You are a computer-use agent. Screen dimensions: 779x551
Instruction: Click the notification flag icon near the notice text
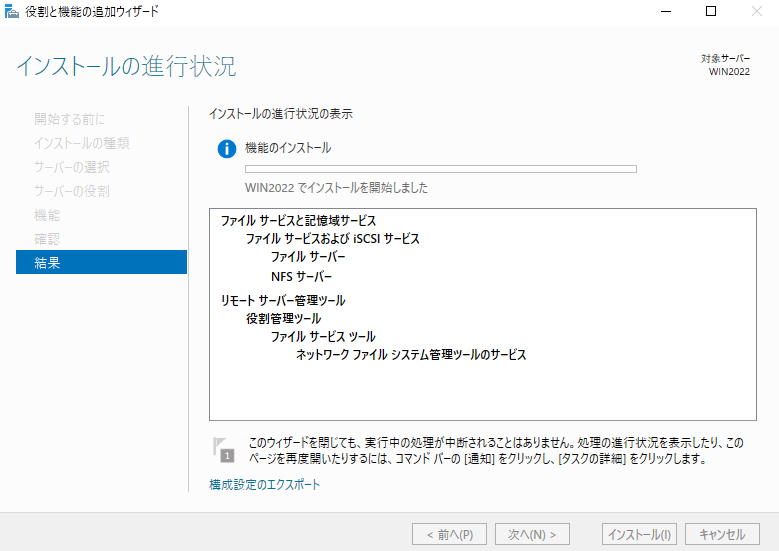coord(222,449)
